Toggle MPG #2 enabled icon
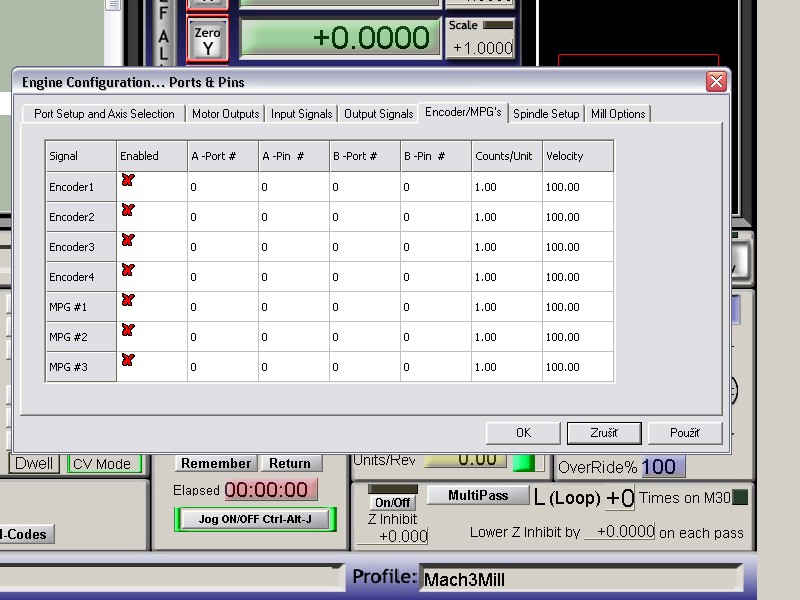The image size is (800, 600). click(x=128, y=331)
